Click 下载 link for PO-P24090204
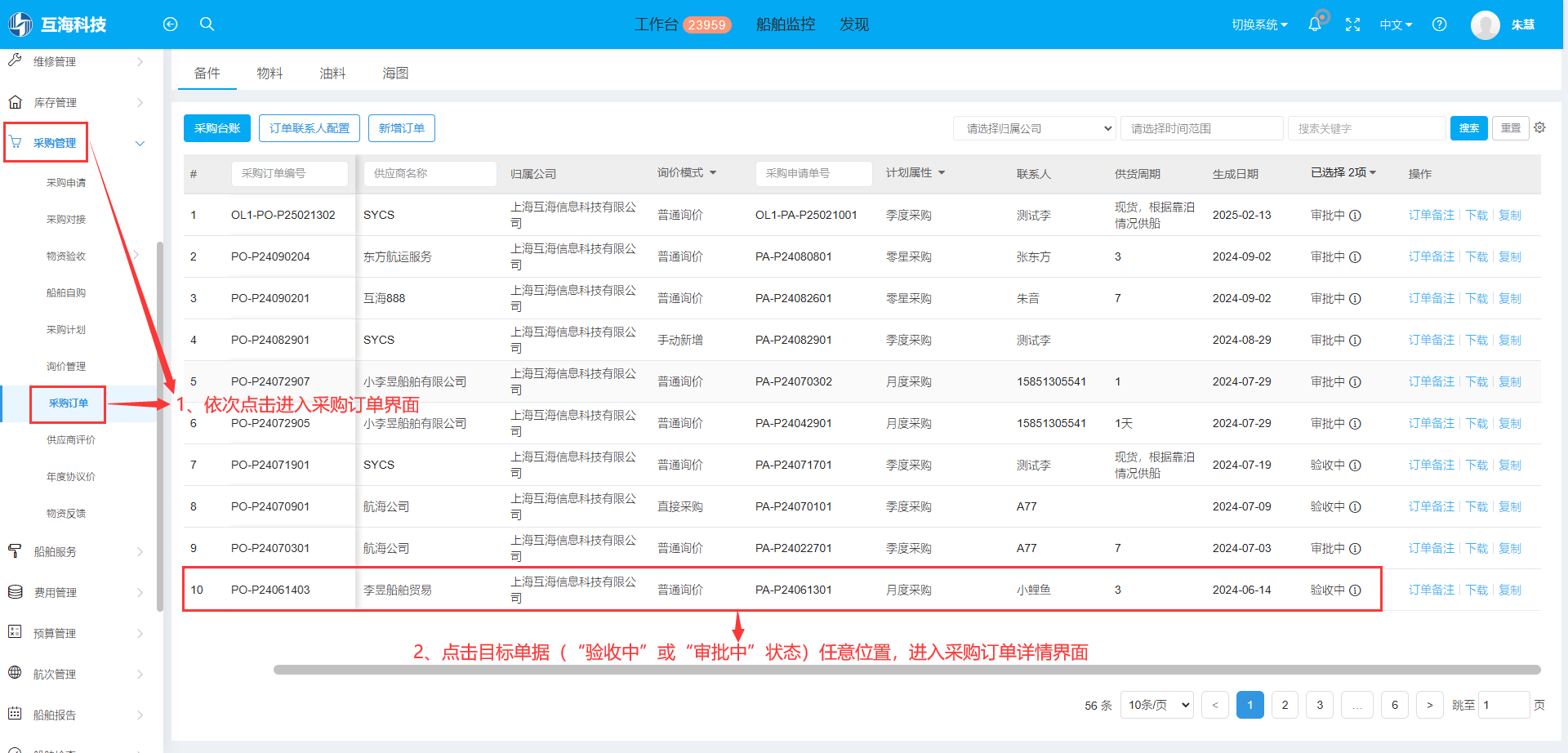The width and height of the screenshot is (1568, 753). (1477, 257)
